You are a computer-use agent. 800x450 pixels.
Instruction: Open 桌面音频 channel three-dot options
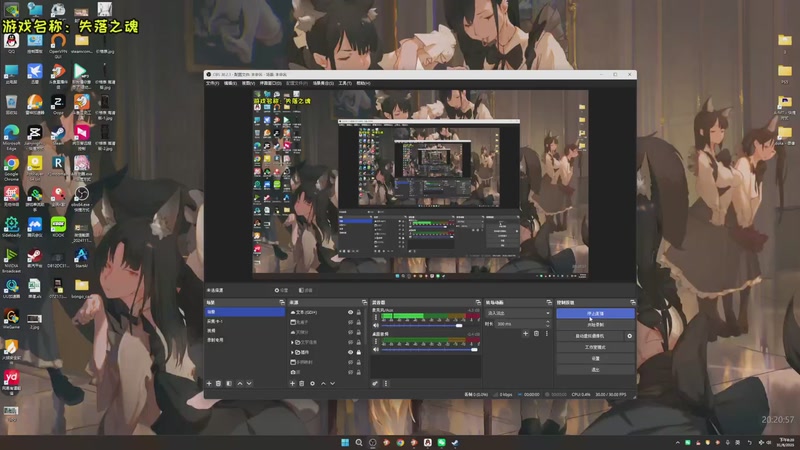tap(376, 341)
